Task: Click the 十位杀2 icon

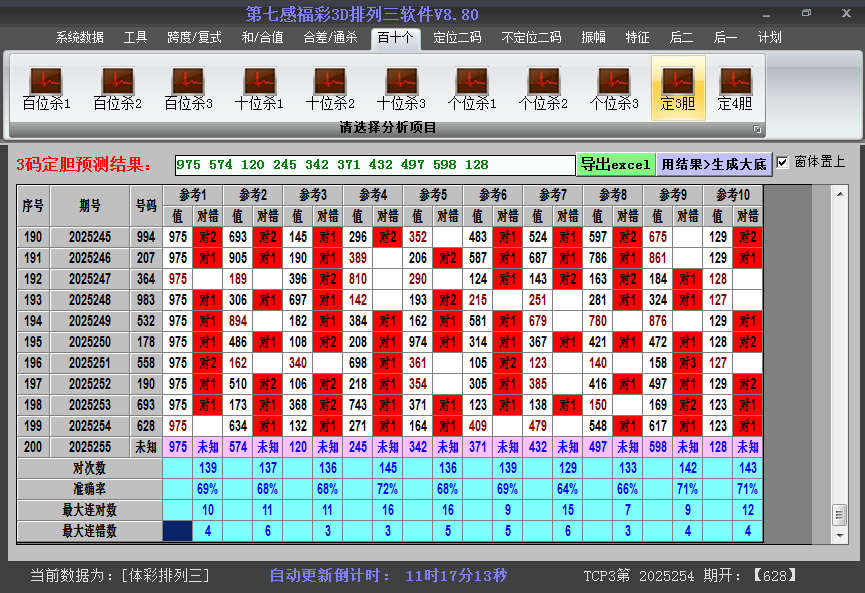Action: [330, 88]
